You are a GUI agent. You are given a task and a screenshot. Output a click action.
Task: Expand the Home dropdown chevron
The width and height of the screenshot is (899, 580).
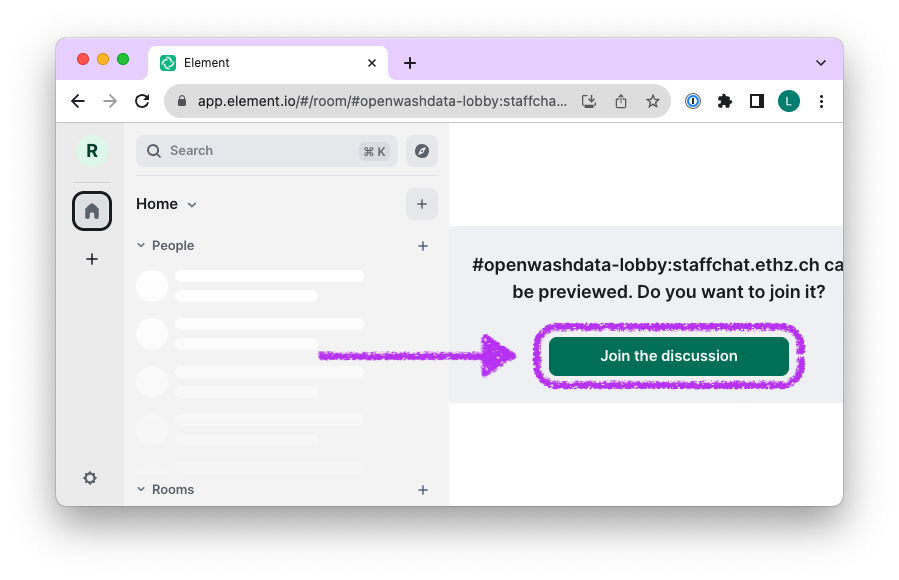click(x=192, y=205)
